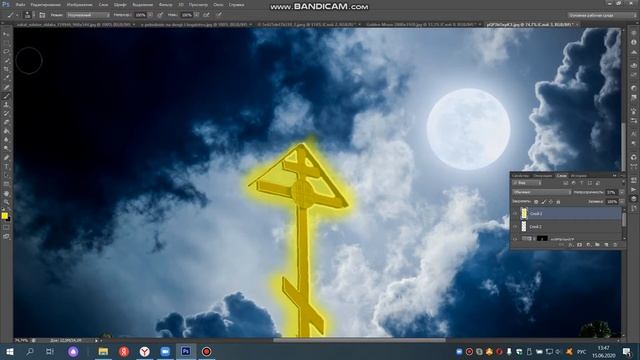
Task: Hide the third layer with black mask
Action: (515, 239)
